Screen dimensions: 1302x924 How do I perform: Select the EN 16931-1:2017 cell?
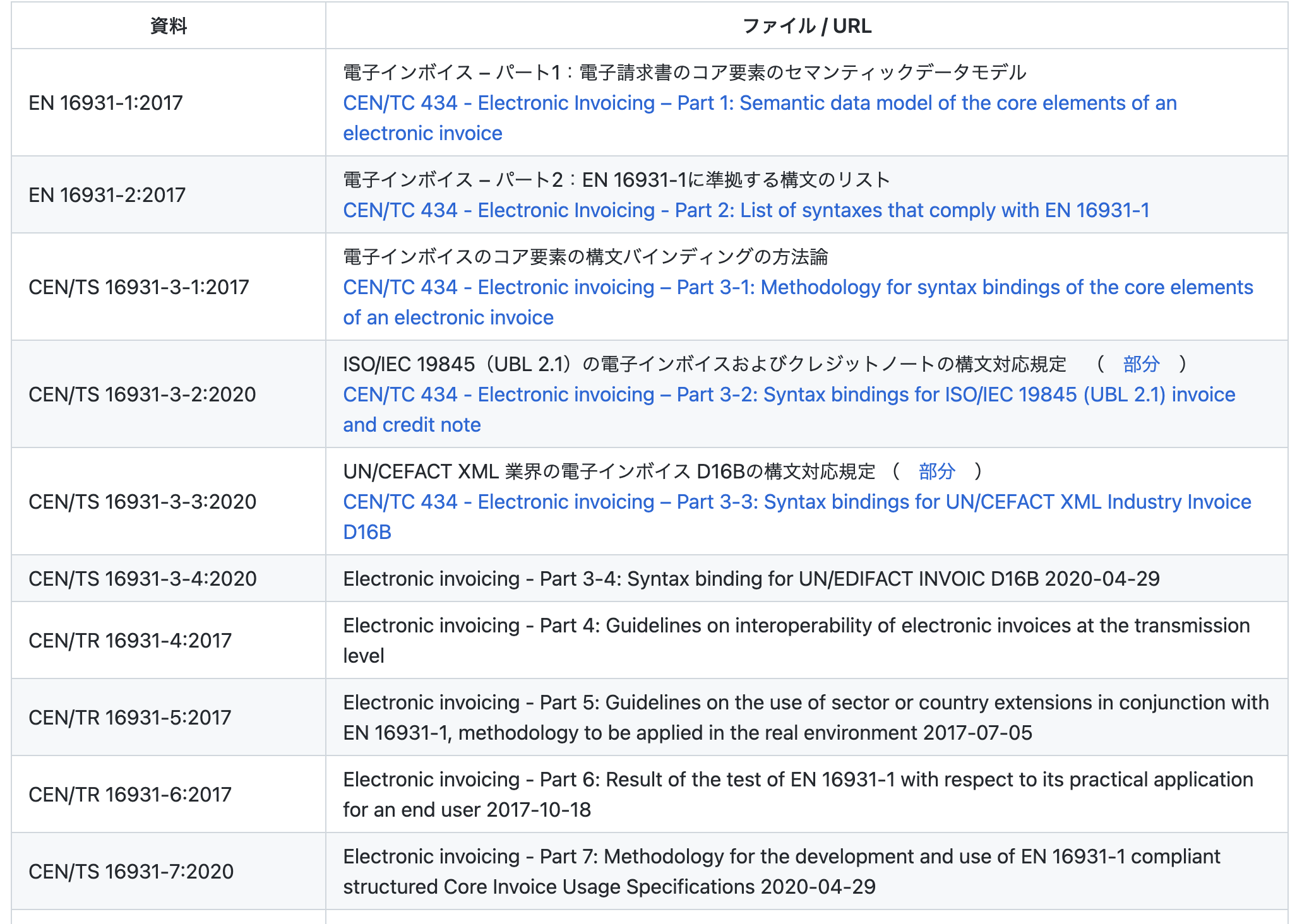(x=169, y=103)
